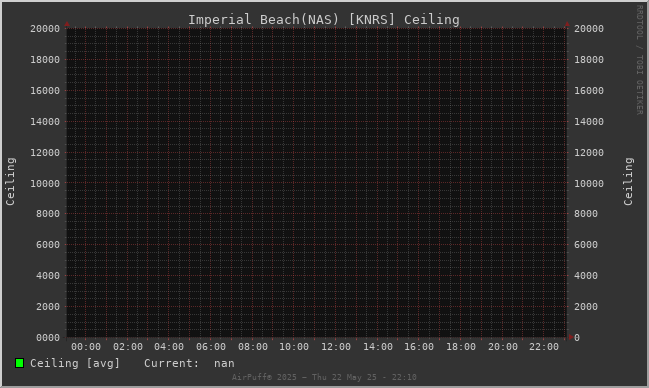
Task: Click the 18:00 time axis label
Action: tap(461, 347)
